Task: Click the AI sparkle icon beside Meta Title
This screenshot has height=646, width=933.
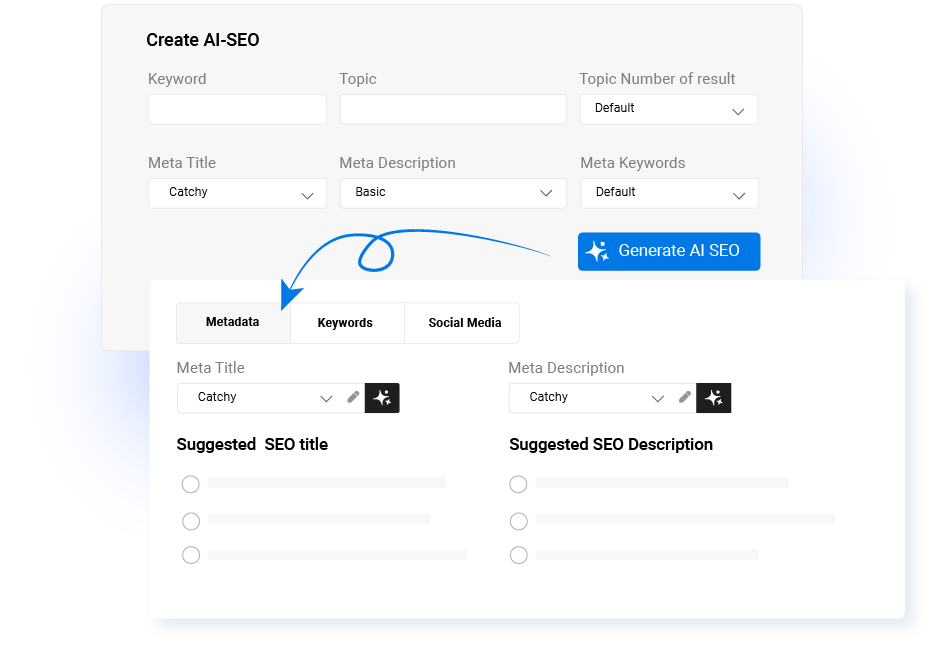Action: 382,398
